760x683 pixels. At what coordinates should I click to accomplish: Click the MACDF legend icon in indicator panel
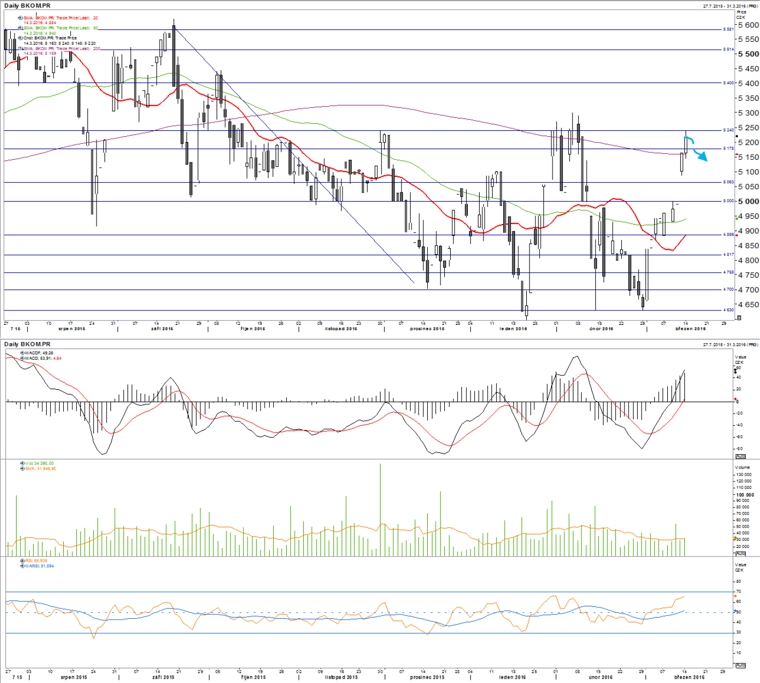20,353
